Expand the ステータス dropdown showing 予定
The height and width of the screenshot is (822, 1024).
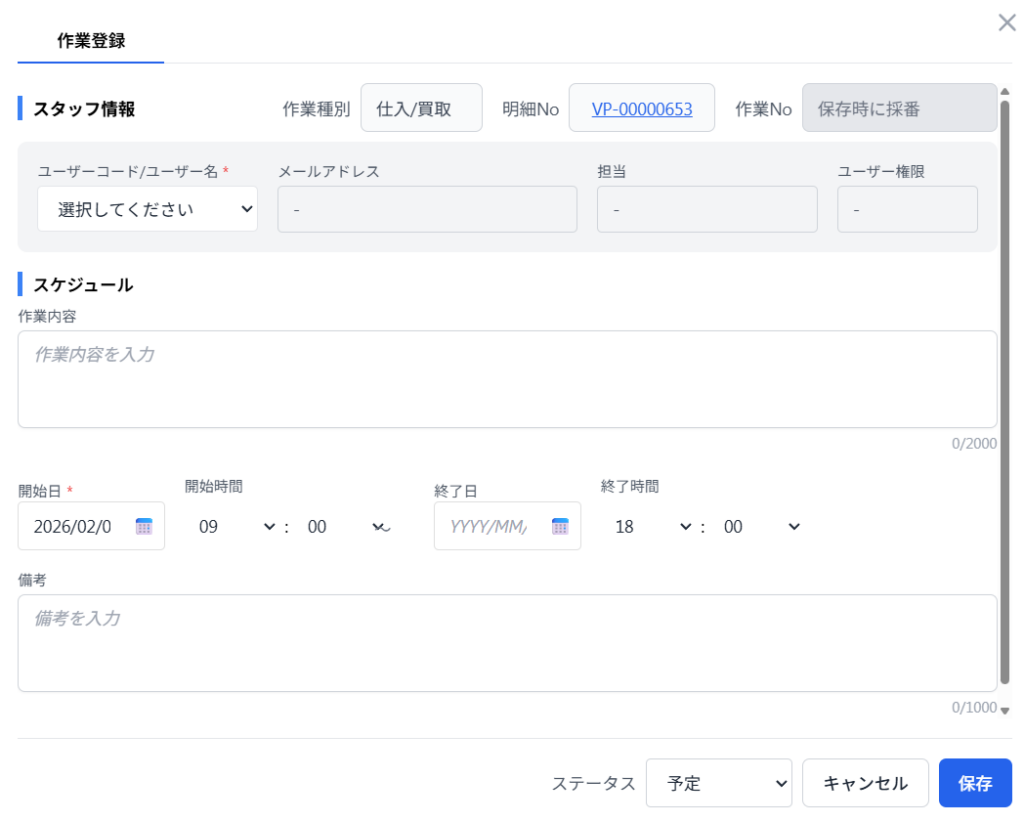(x=718, y=783)
